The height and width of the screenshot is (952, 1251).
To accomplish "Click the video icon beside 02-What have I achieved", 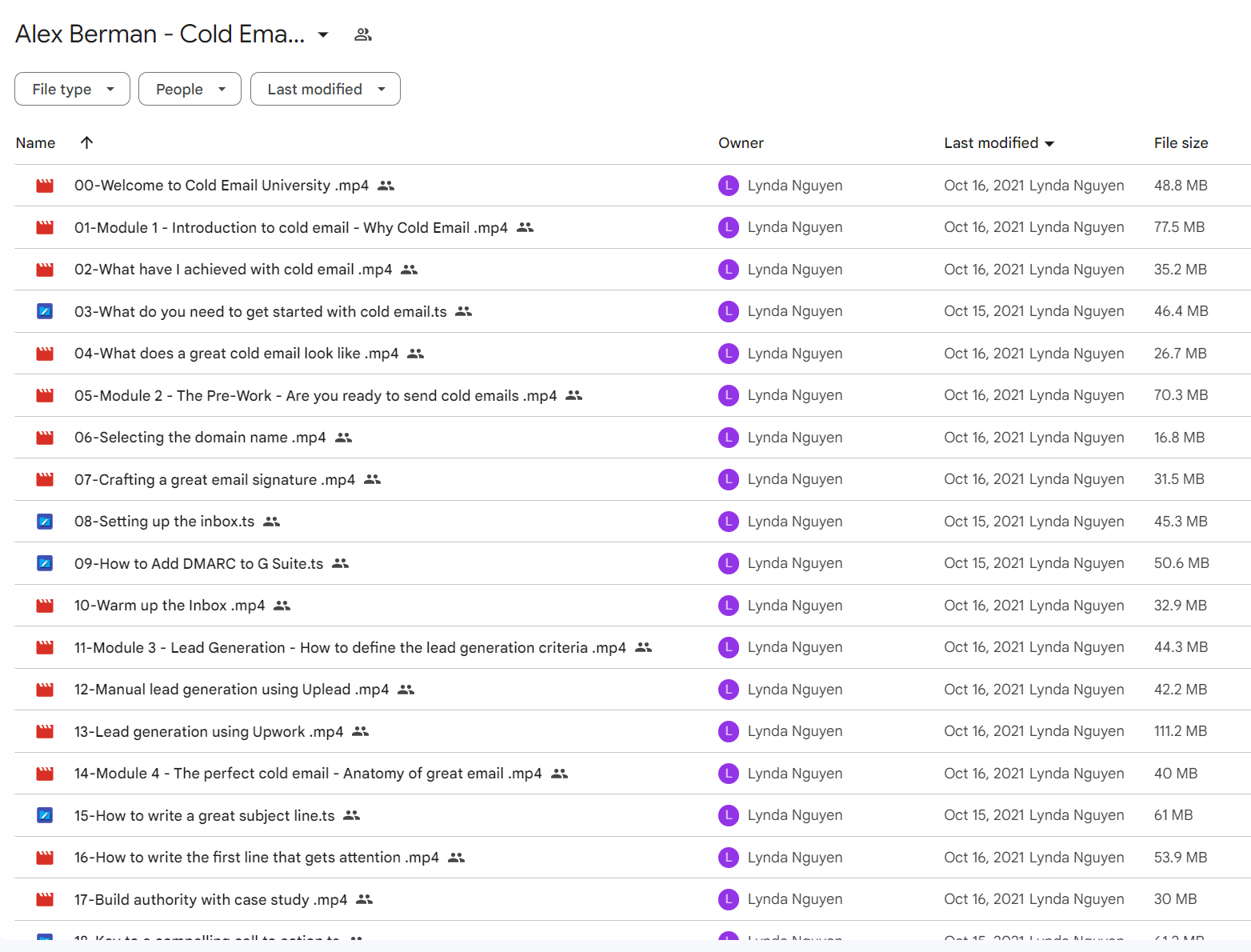I will coord(45,270).
